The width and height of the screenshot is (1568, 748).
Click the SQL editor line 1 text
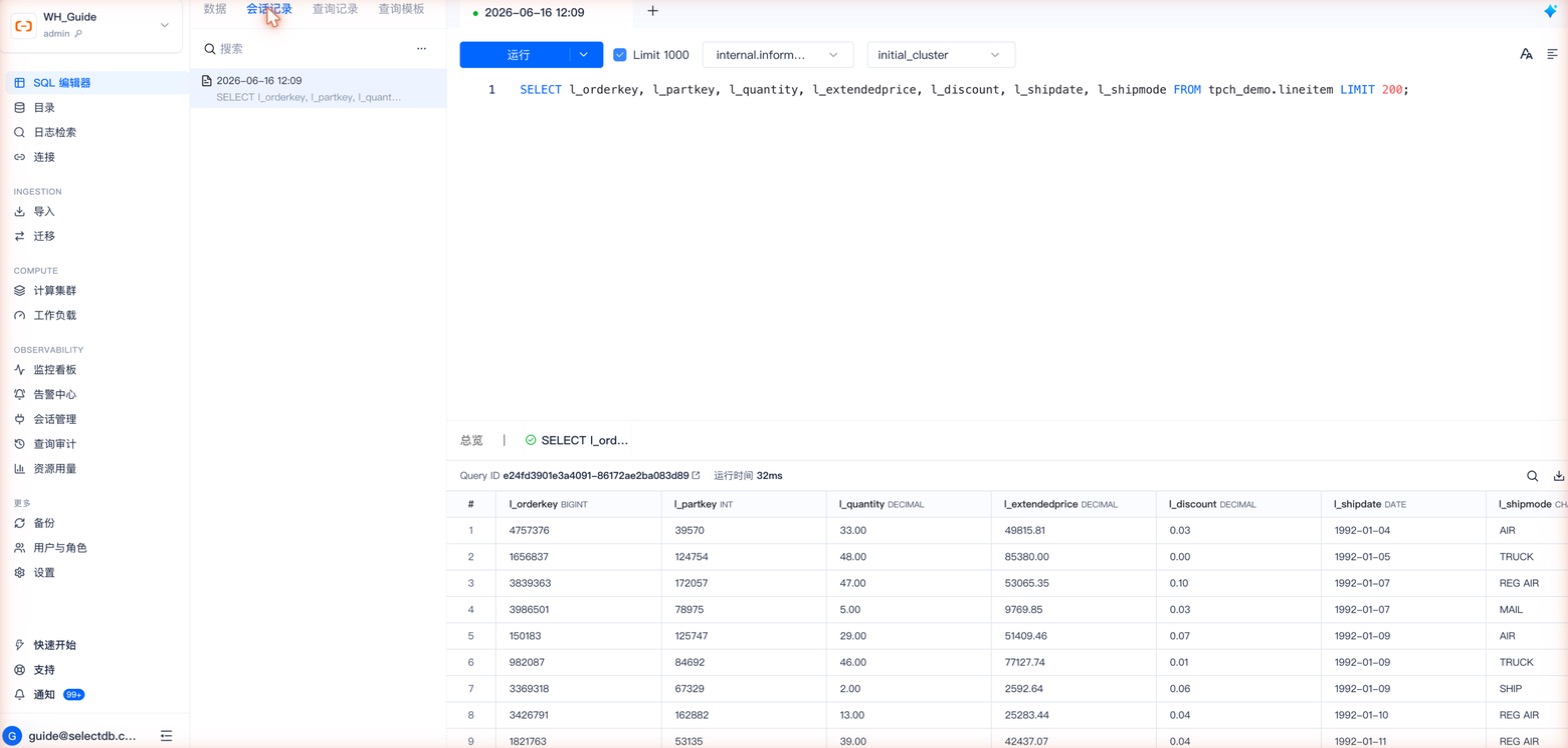(964, 89)
